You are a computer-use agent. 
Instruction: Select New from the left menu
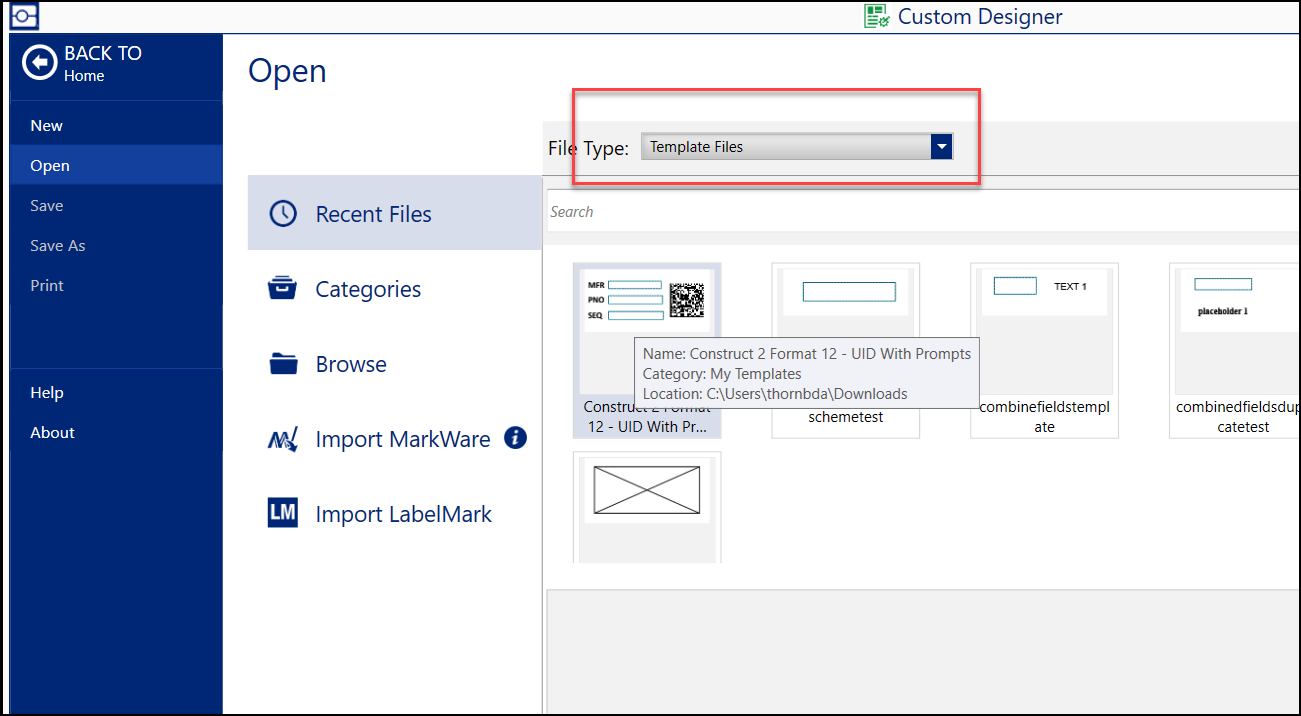click(46, 125)
